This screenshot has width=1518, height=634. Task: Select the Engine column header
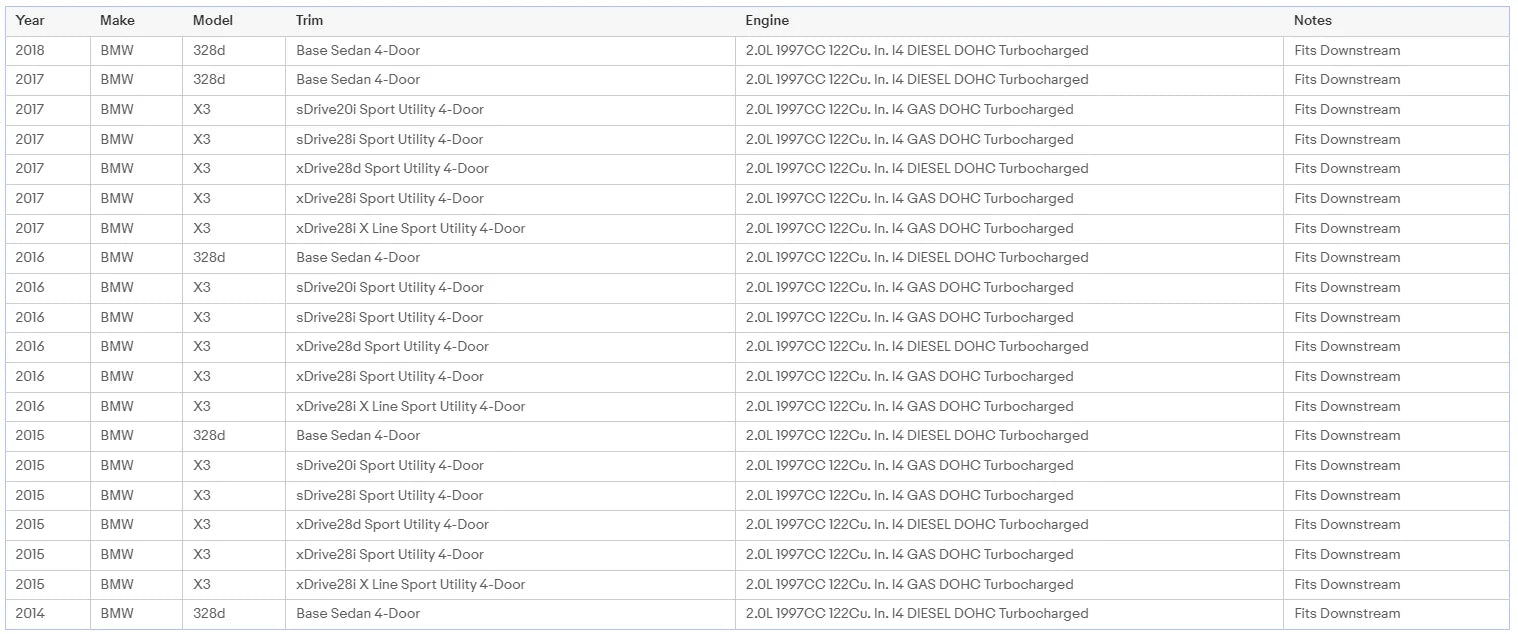767,20
